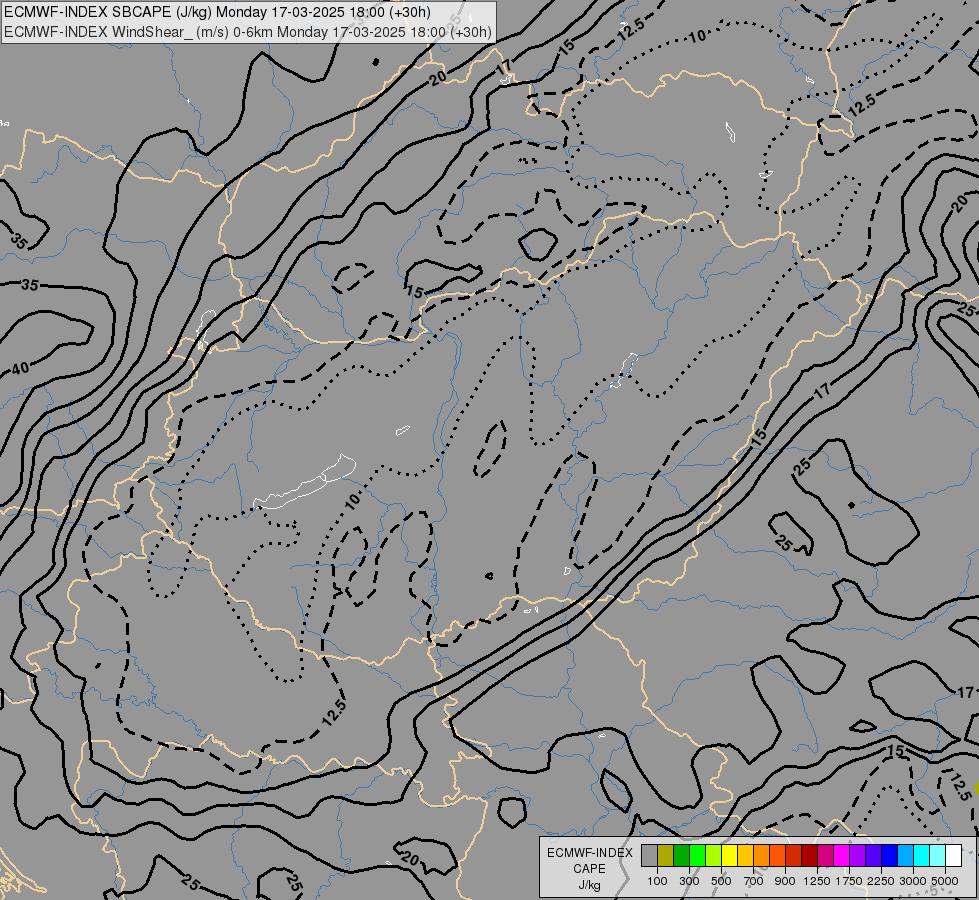
Task: Click the legend unit J/kg
Action: 589,886
